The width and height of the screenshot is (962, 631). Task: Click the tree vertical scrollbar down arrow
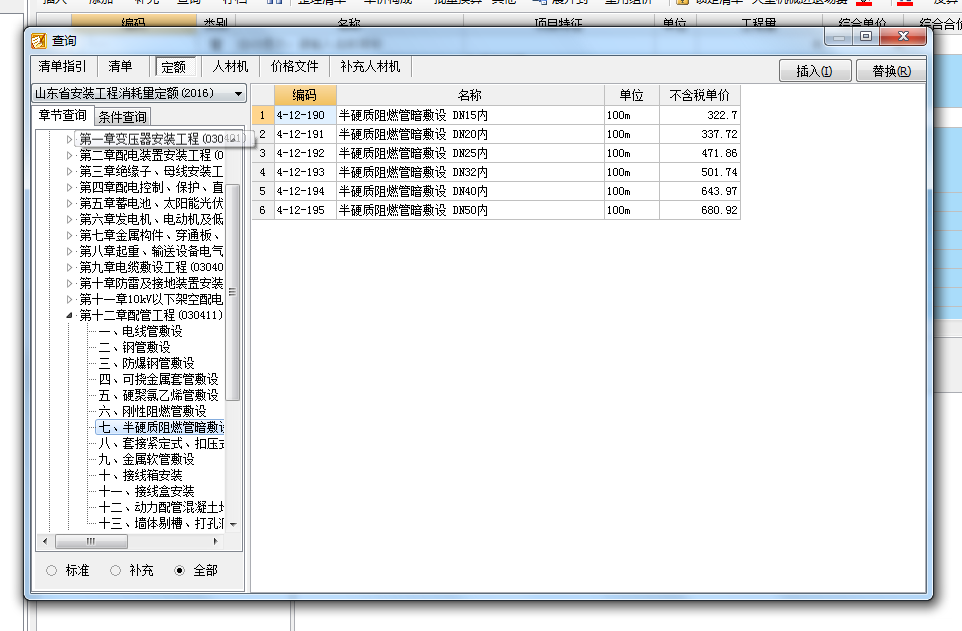coord(233,524)
